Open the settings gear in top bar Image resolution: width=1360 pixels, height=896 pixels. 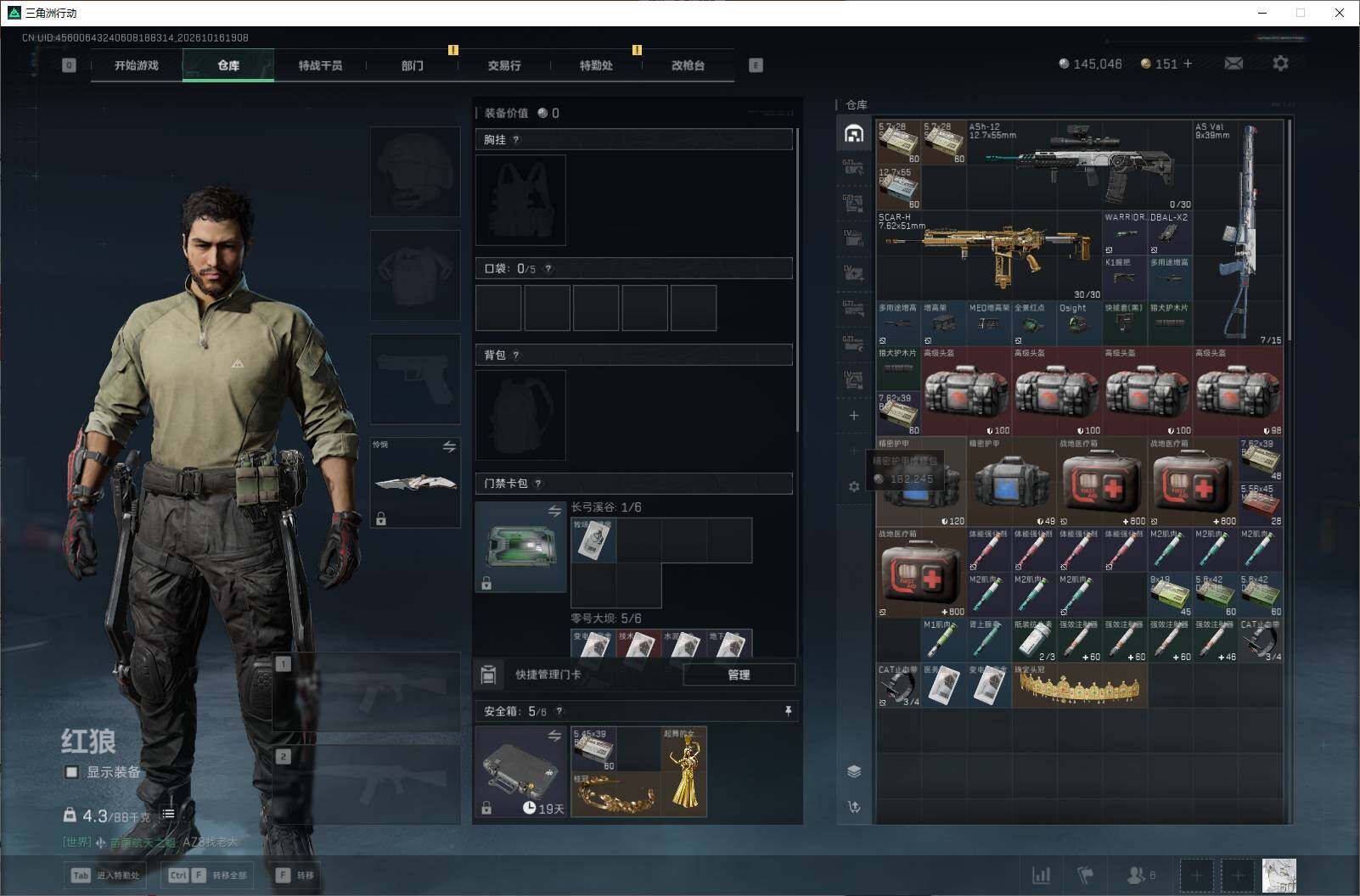tap(1280, 64)
